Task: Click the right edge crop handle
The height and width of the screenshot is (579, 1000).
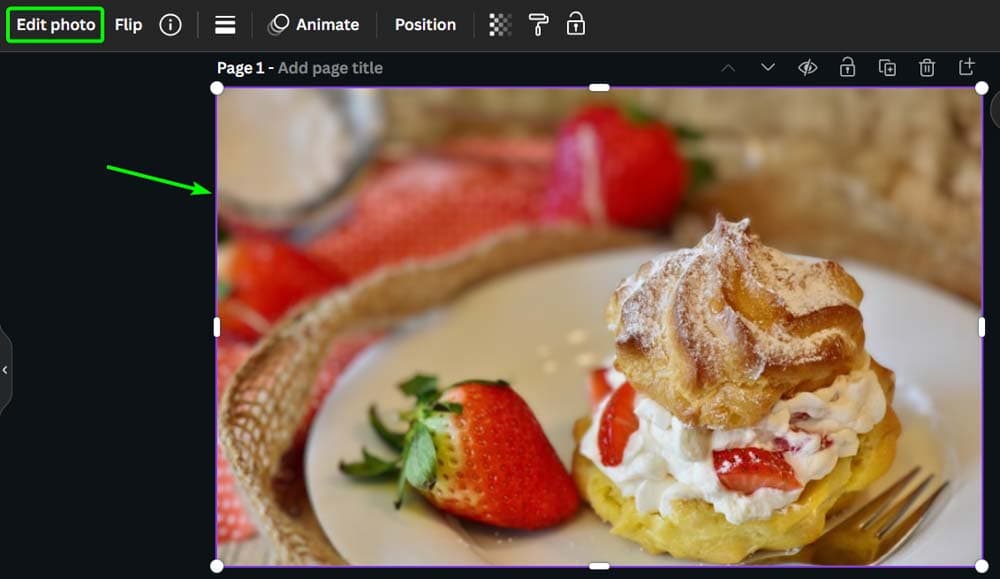Action: (982, 327)
